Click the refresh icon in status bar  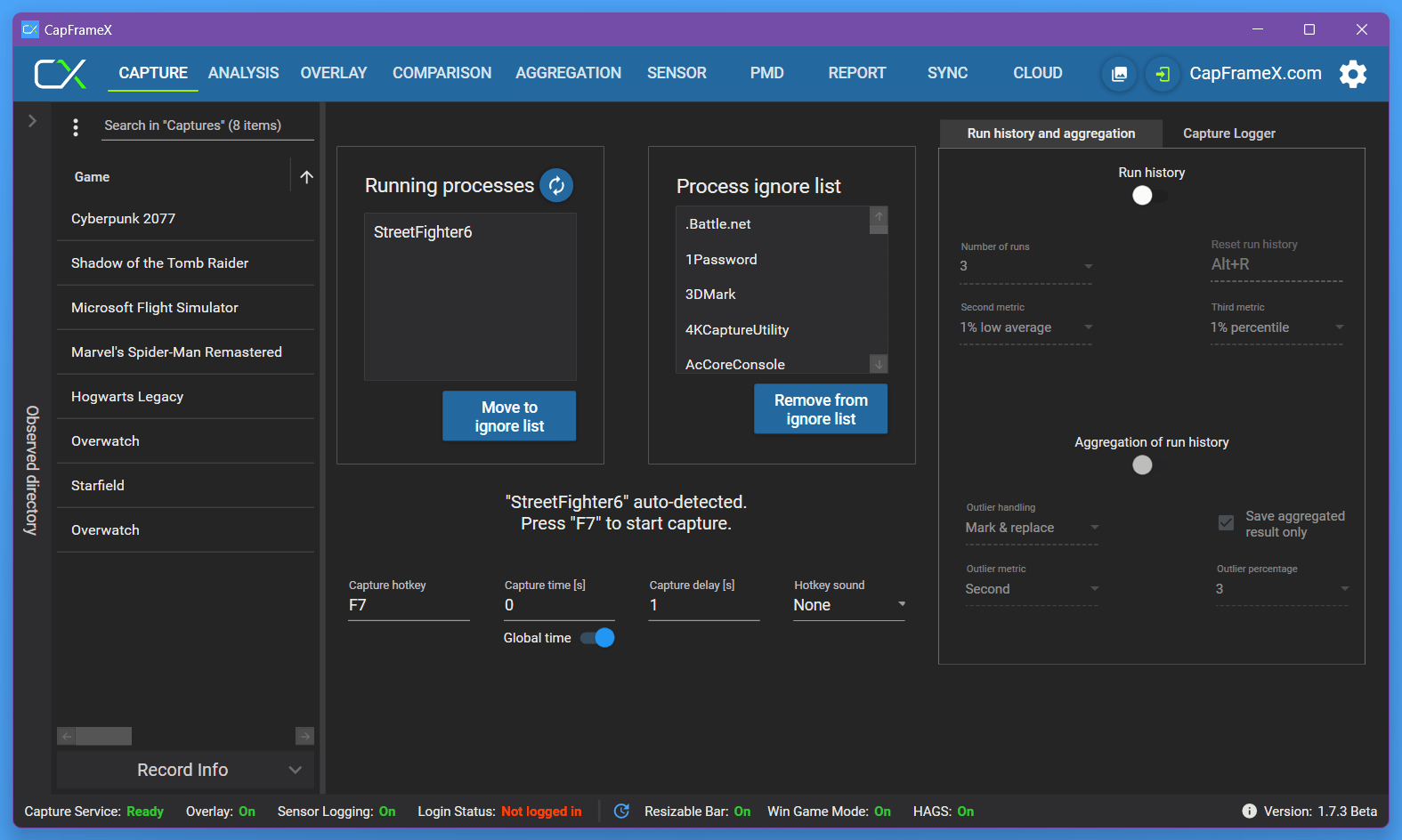pyautogui.click(x=622, y=811)
